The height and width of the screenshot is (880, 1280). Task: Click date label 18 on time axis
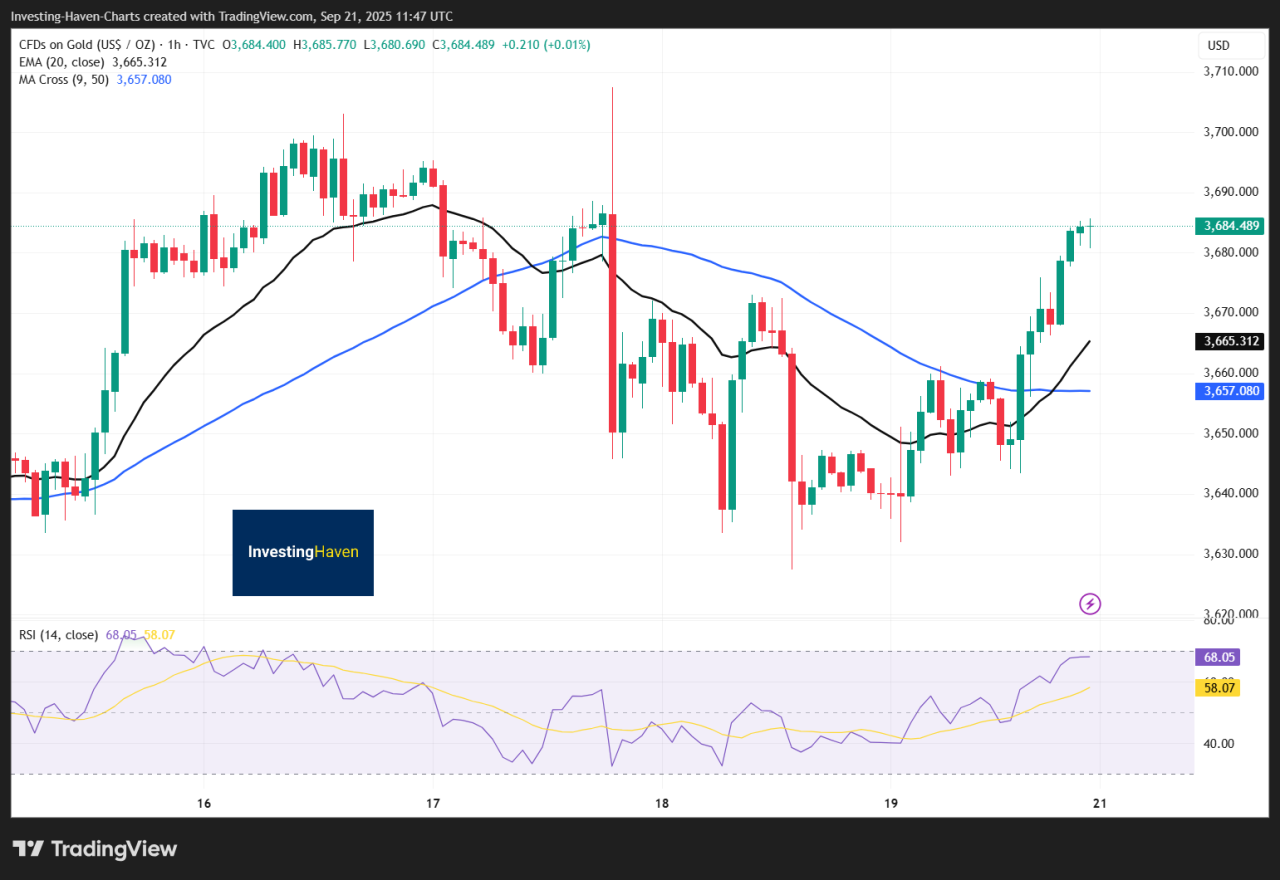click(x=661, y=804)
